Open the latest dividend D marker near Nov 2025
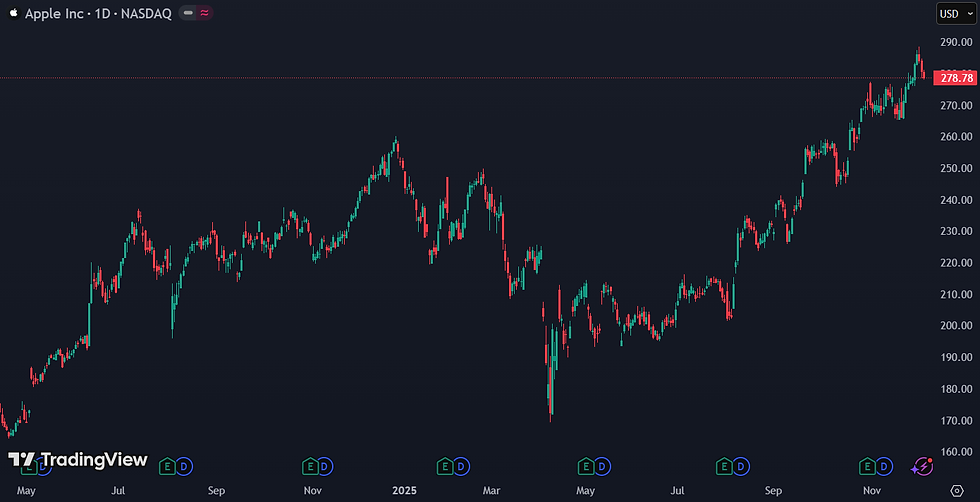Viewport: 980px width, 502px height. (x=884, y=466)
